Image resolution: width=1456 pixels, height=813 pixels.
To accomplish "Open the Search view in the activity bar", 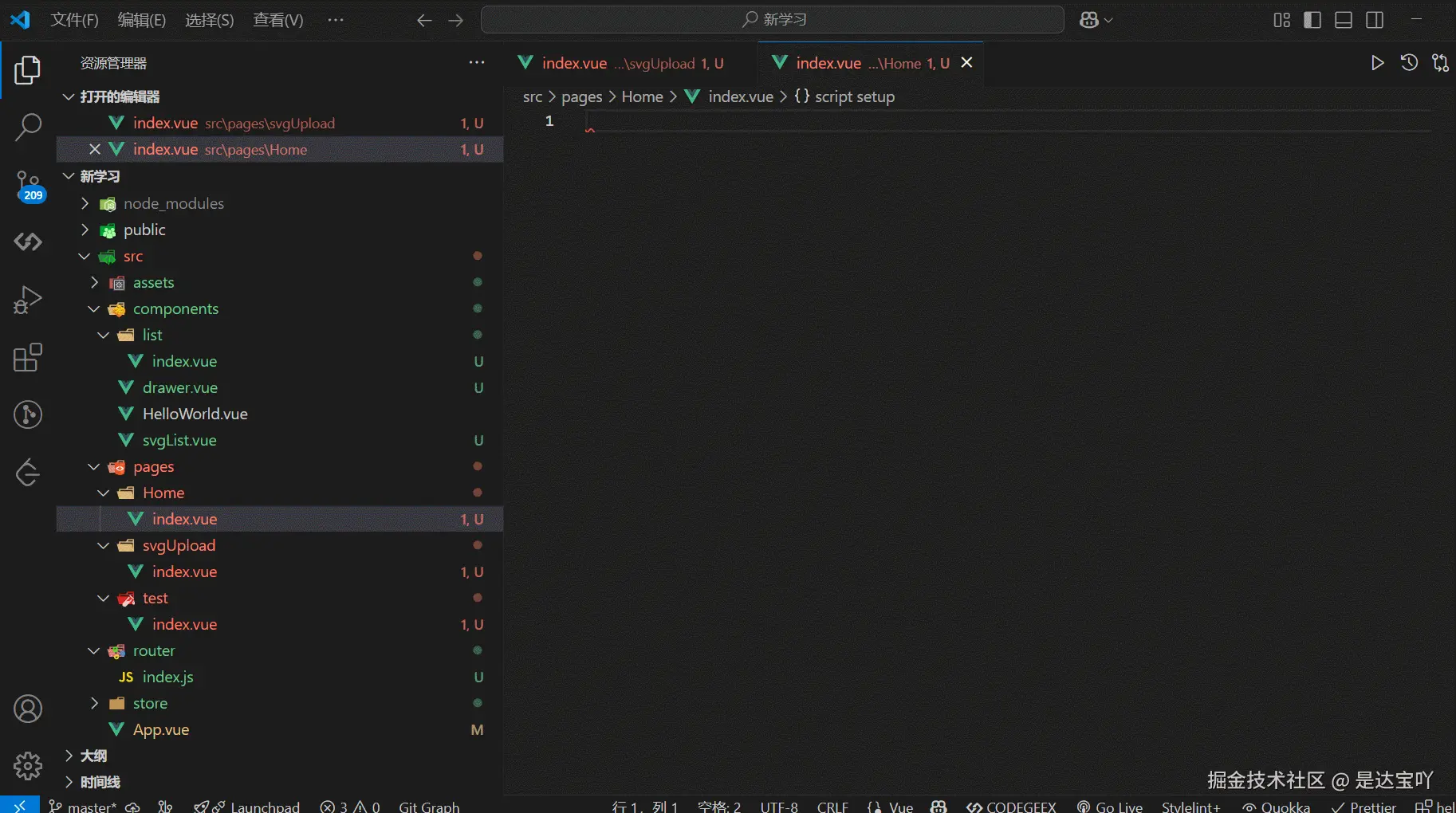I will coord(28,127).
